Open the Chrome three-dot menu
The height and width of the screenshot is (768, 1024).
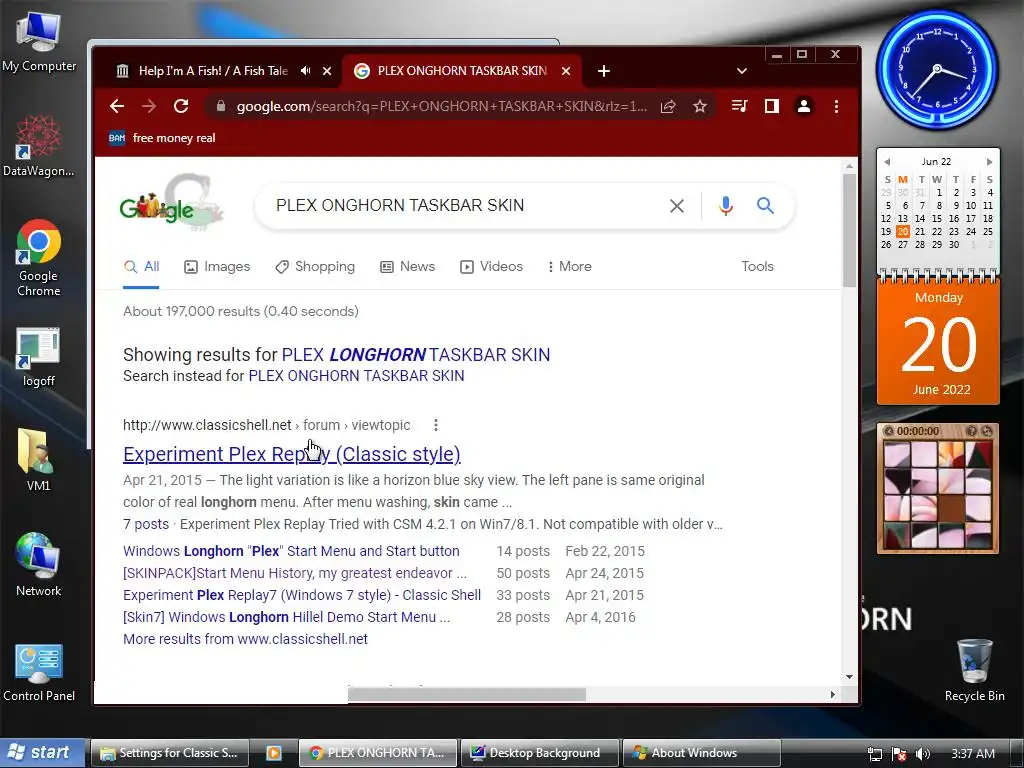[837, 106]
